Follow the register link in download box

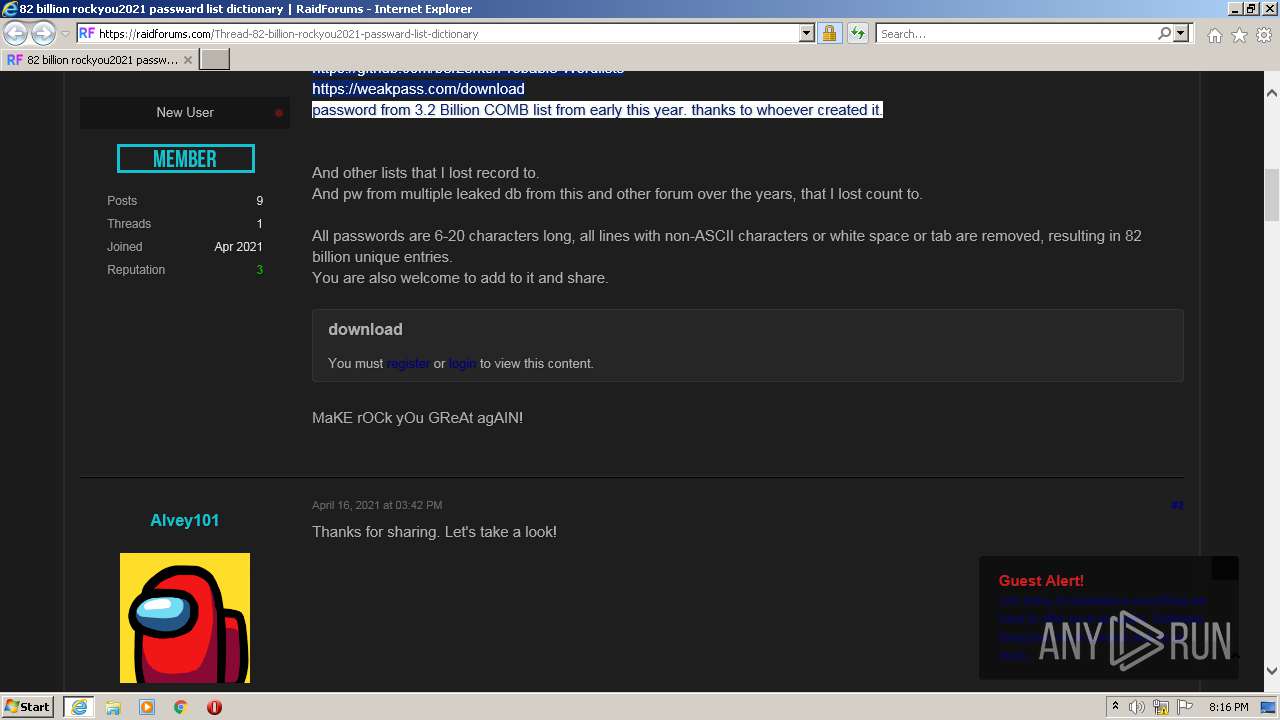coord(408,364)
